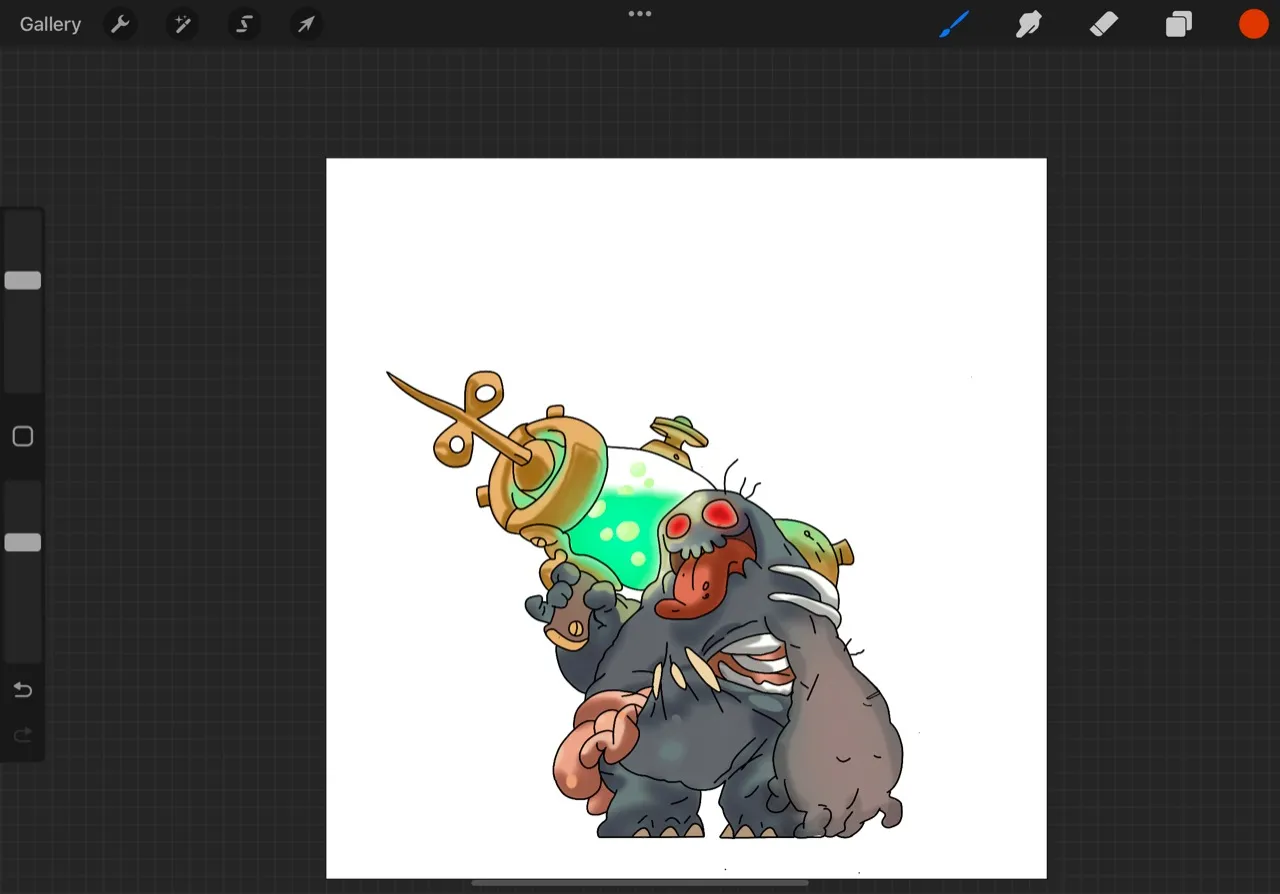The height and width of the screenshot is (894, 1280).
Task: Activate the Transform arrow tool
Action: point(306,24)
